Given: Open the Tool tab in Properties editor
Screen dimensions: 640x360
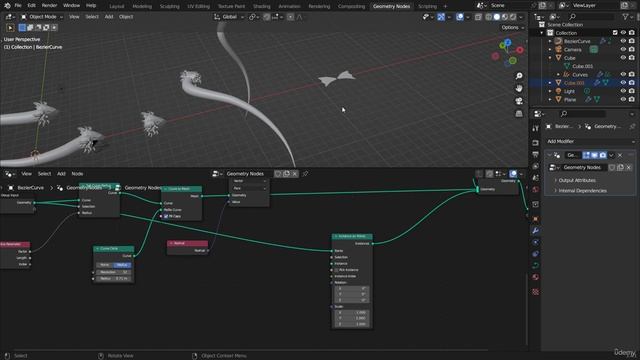Looking at the screenshot, I should pyautogui.click(x=536, y=129).
